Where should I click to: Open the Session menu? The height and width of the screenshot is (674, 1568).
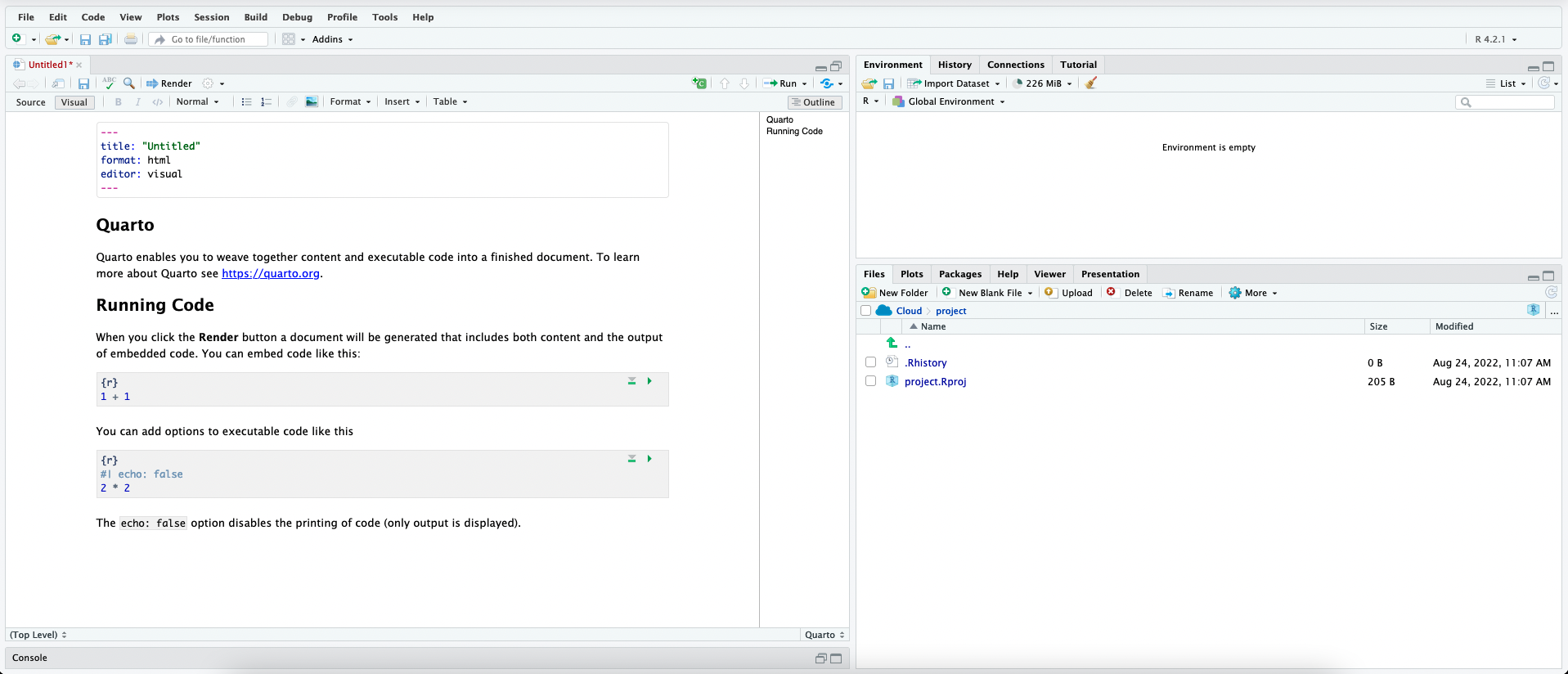(x=211, y=17)
